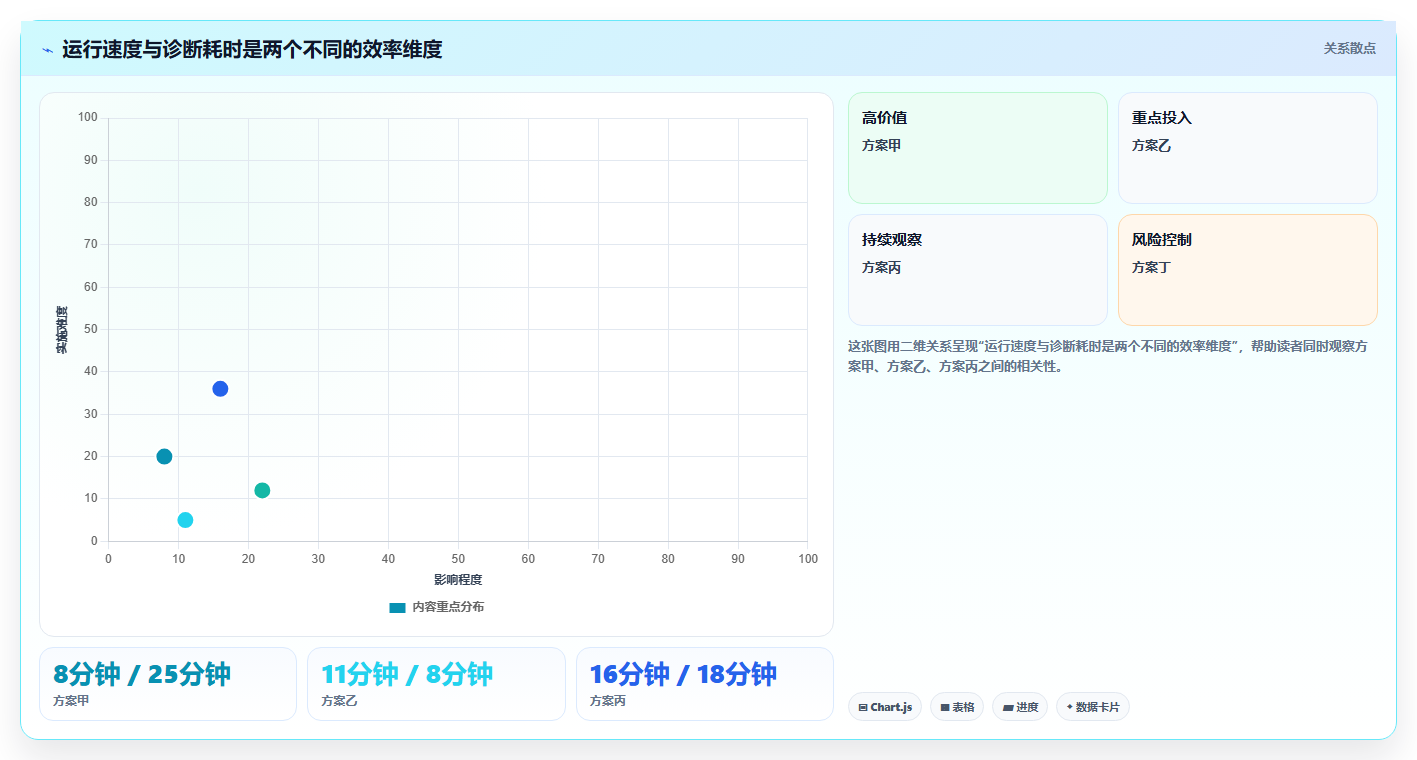Select the cyan scatter point at 5

(185, 520)
